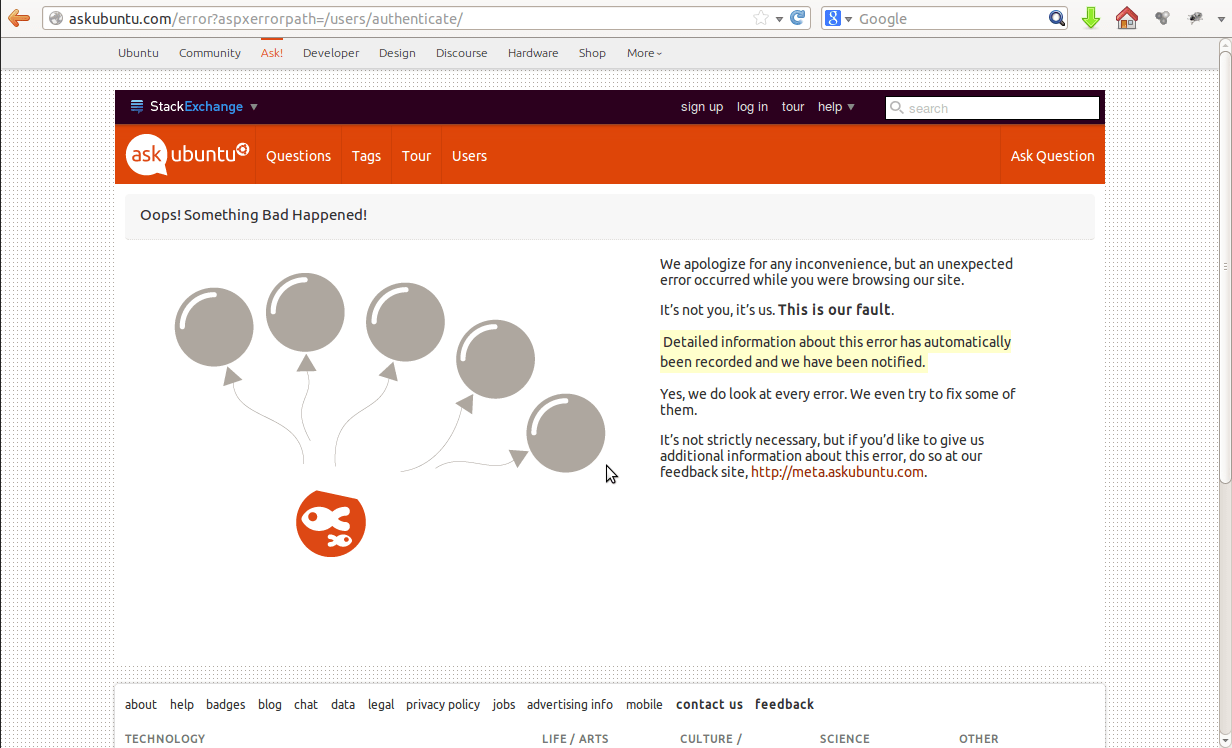Open the Hardware section from the top navbar

533,53
